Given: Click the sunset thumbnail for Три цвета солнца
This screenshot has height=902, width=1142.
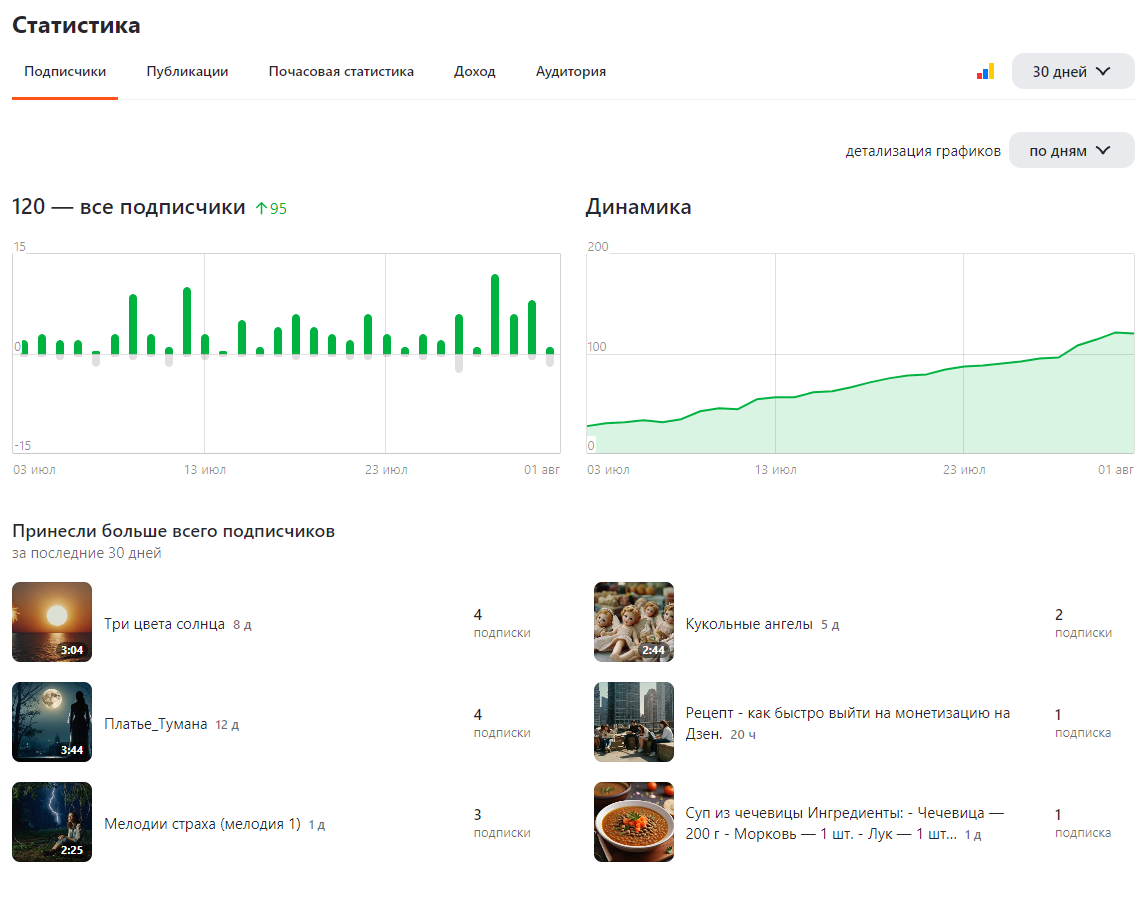Looking at the screenshot, I should point(51,621).
